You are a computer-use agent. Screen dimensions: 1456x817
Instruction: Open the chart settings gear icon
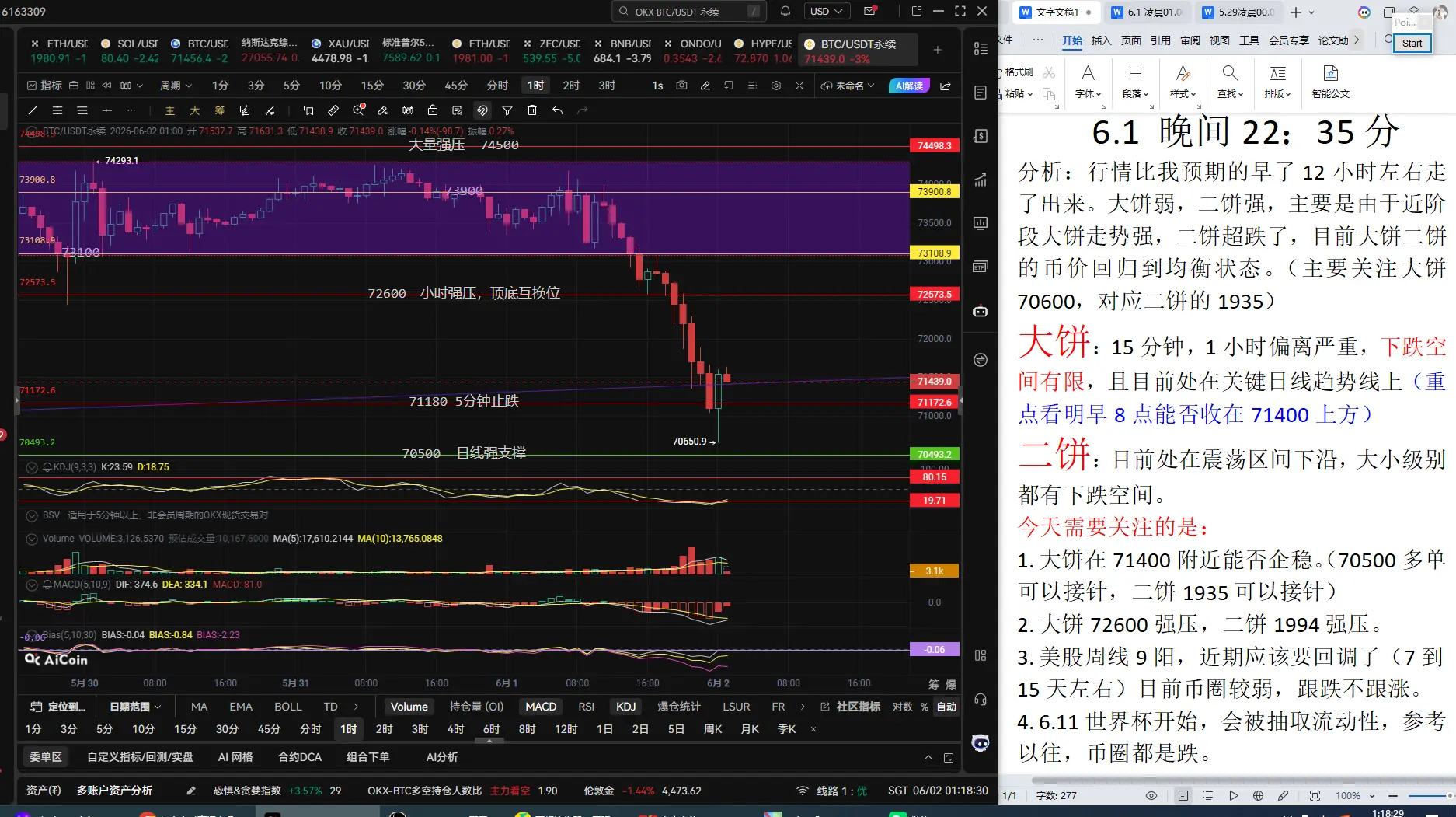(775, 86)
